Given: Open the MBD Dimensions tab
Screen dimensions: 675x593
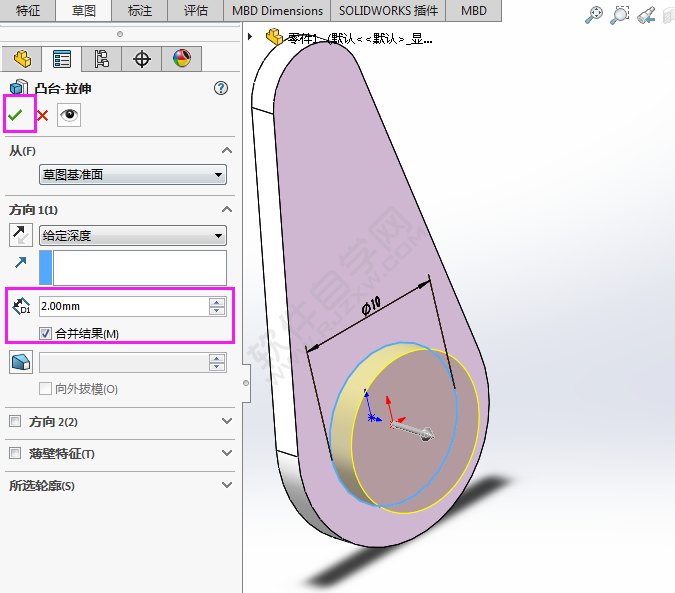Looking at the screenshot, I should (277, 10).
